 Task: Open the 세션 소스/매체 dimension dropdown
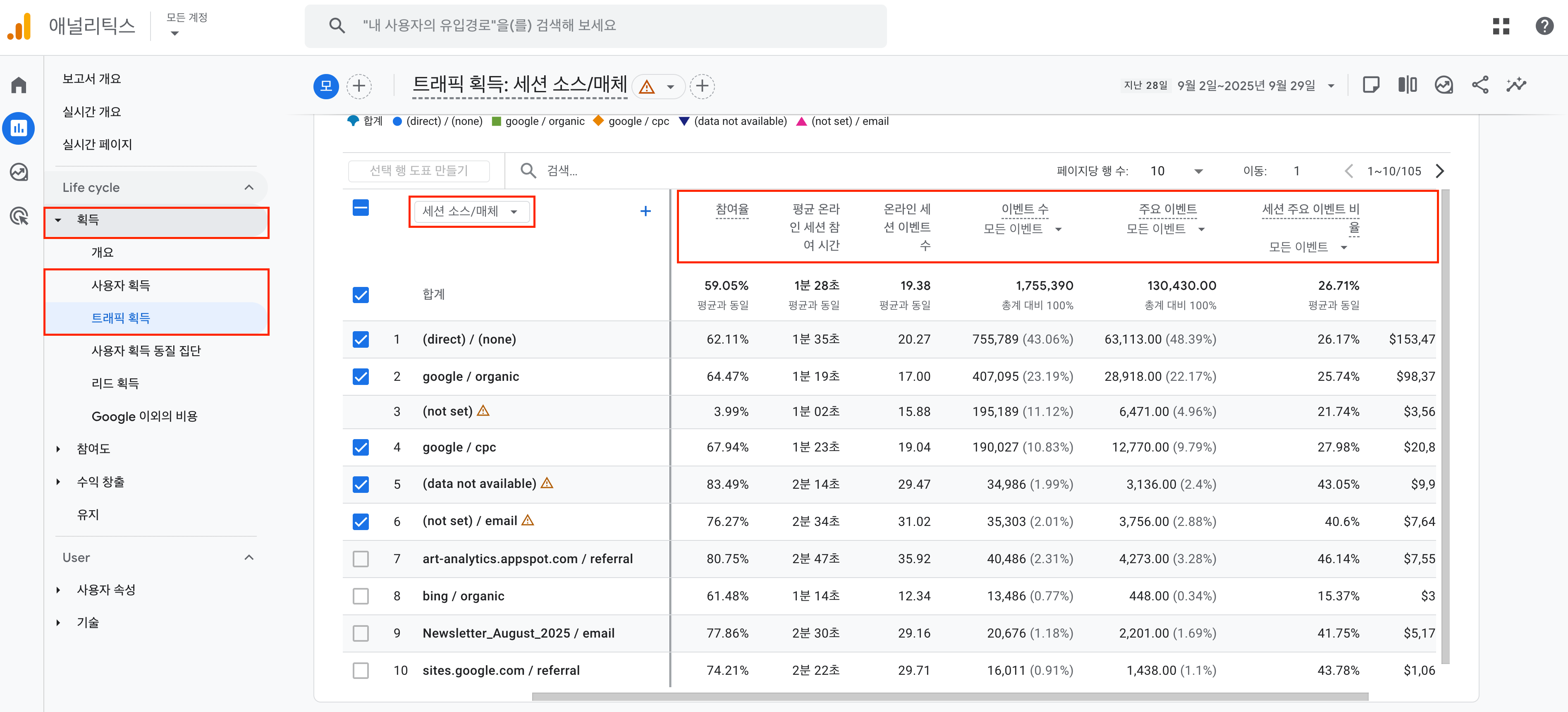coord(472,211)
